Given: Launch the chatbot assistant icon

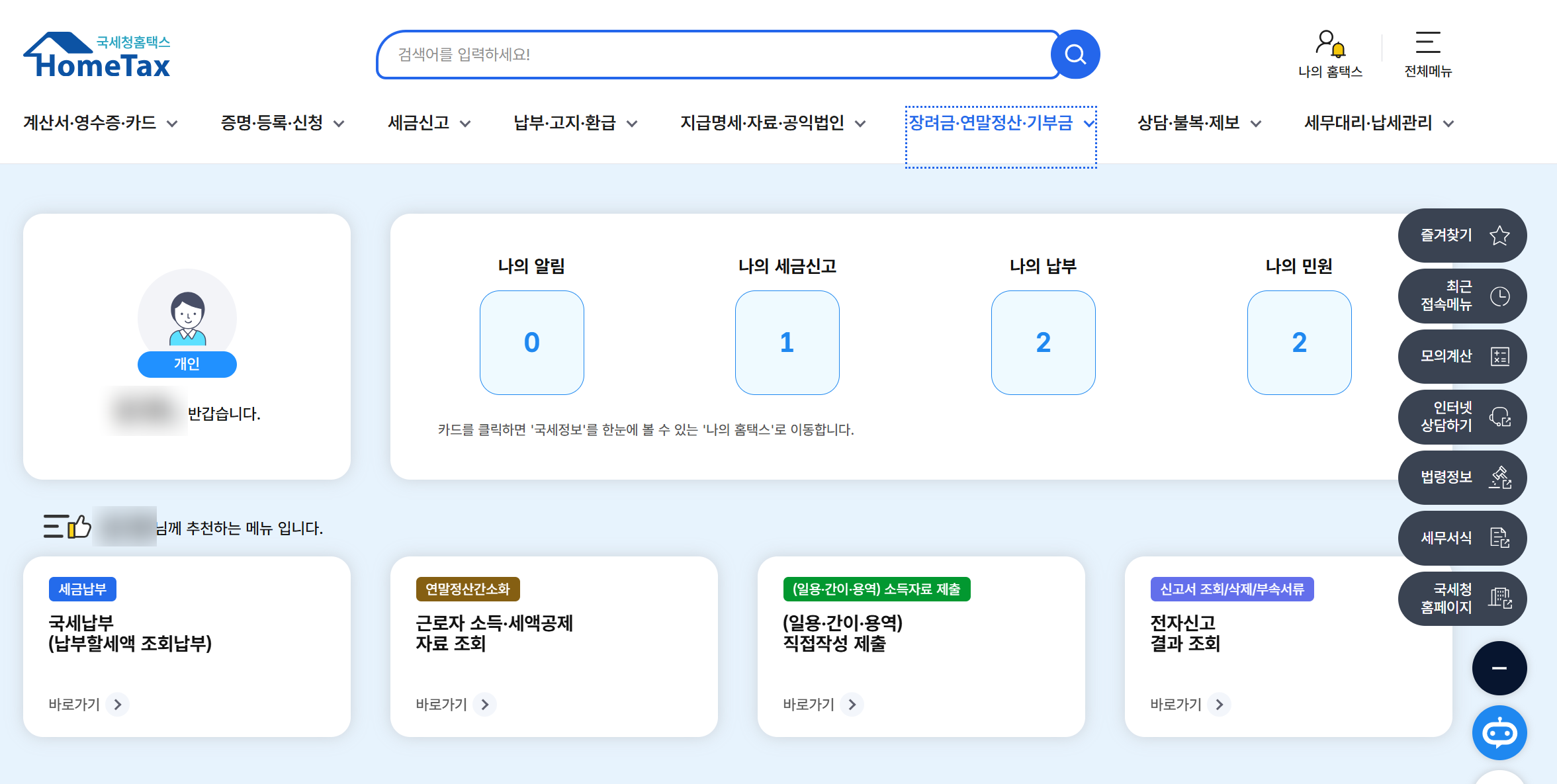Looking at the screenshot, I should [1499, 732].
